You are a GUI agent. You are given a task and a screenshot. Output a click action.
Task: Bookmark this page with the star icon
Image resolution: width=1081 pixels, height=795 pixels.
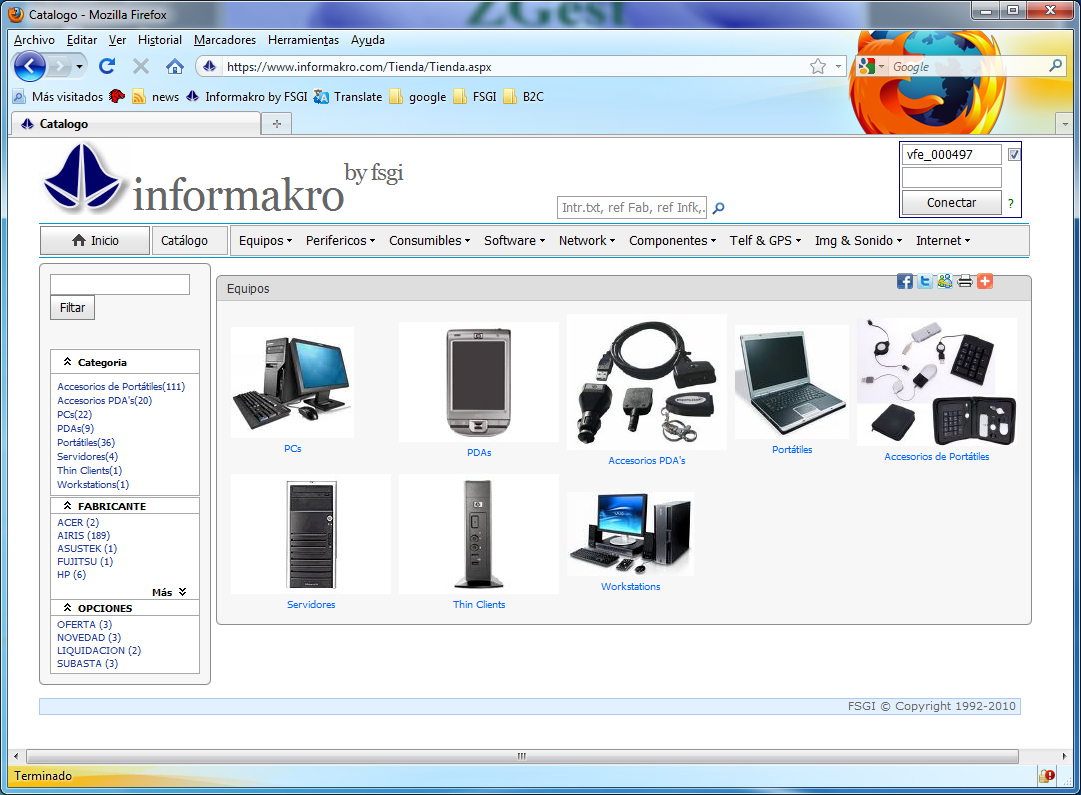pyautogui.click(x=818, y=66)
